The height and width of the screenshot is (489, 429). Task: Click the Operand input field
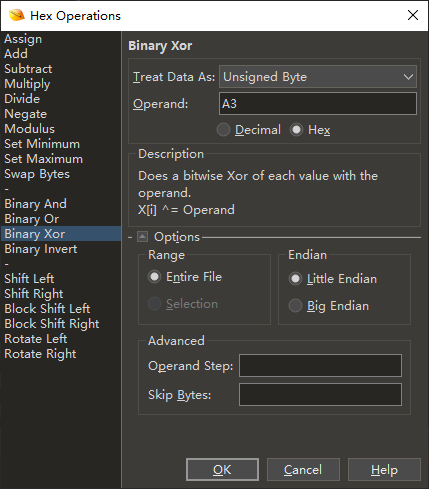(318, 104)
